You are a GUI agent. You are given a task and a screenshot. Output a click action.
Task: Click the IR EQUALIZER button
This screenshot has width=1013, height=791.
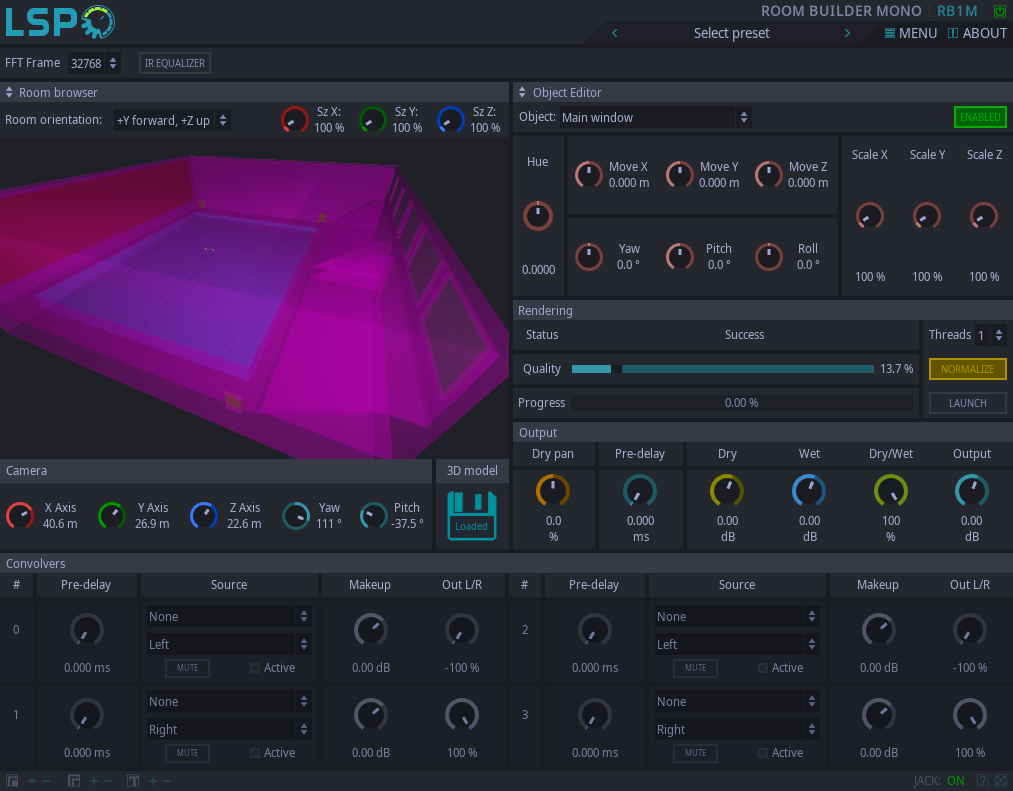(175, 63)
